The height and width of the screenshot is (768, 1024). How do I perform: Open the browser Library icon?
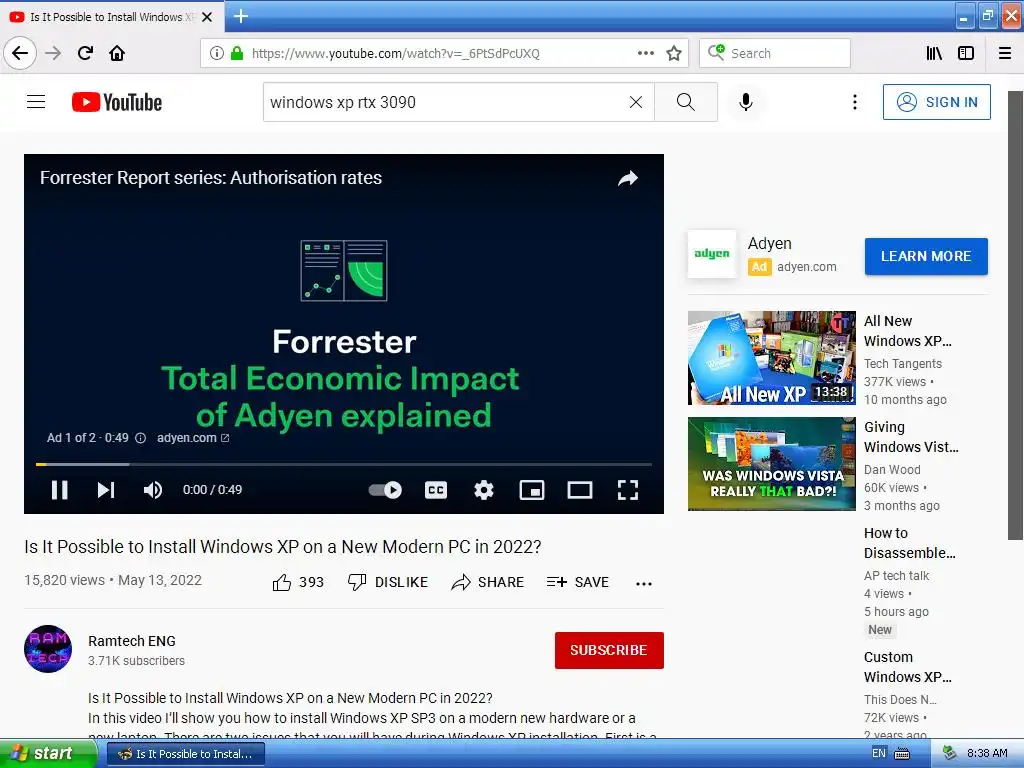(934, 53)
